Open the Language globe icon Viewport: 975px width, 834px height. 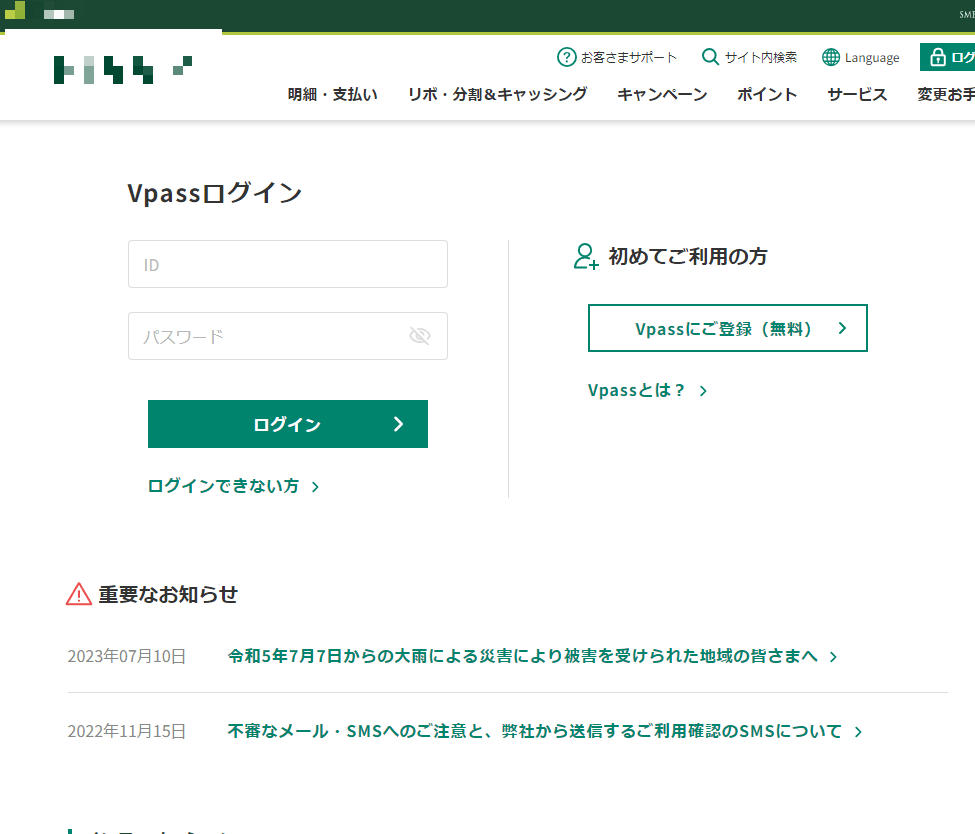pos(833,57)
